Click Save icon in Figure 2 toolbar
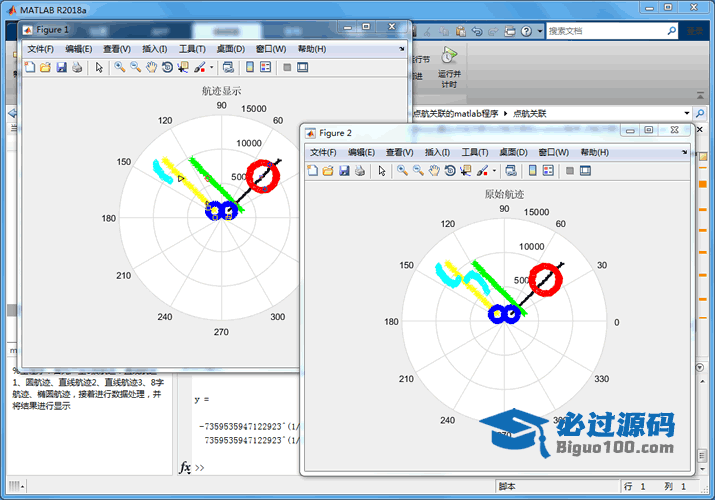This screenshot has height=500, width=715. tap(344, 171)
